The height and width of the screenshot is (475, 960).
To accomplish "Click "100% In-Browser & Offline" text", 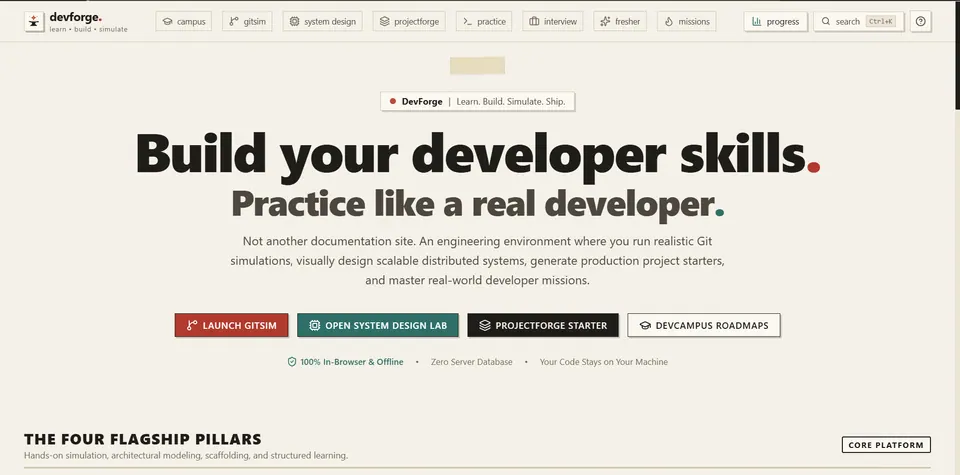I will click(351, 362).
